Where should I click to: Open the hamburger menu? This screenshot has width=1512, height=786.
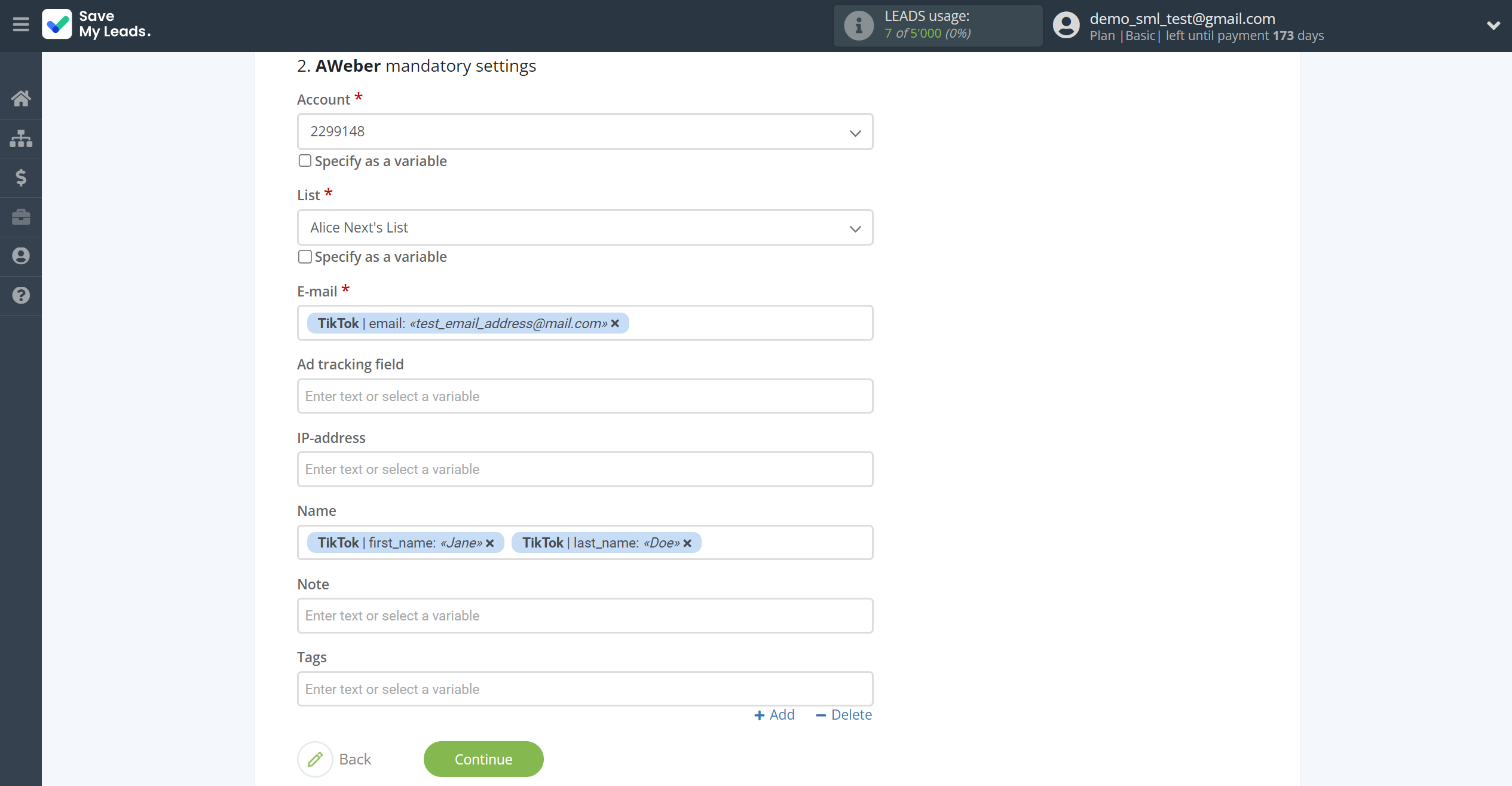click(21, 25)
